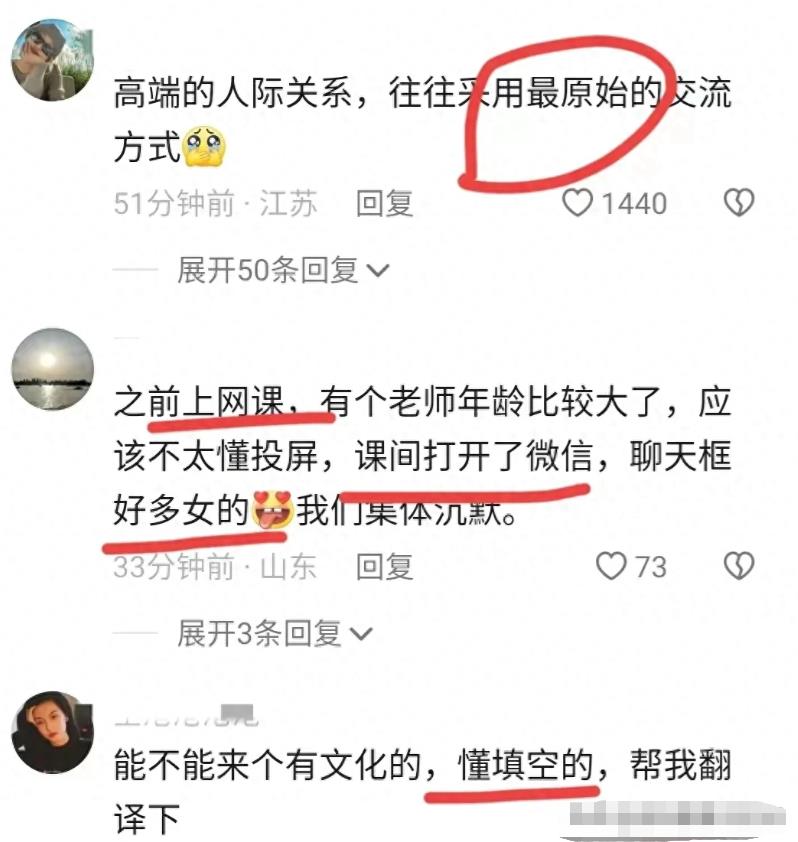This screenshot has height=842, width=798.
Task: Open blurred username of third commenter
Action: 186,715
